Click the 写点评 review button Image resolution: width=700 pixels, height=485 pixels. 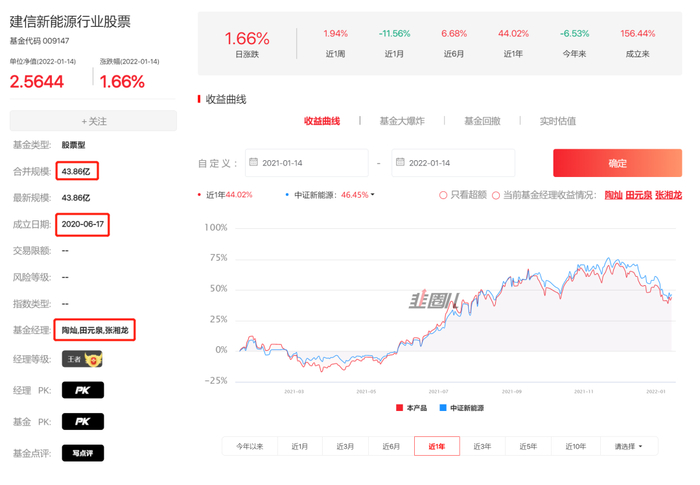click(83, 453)
